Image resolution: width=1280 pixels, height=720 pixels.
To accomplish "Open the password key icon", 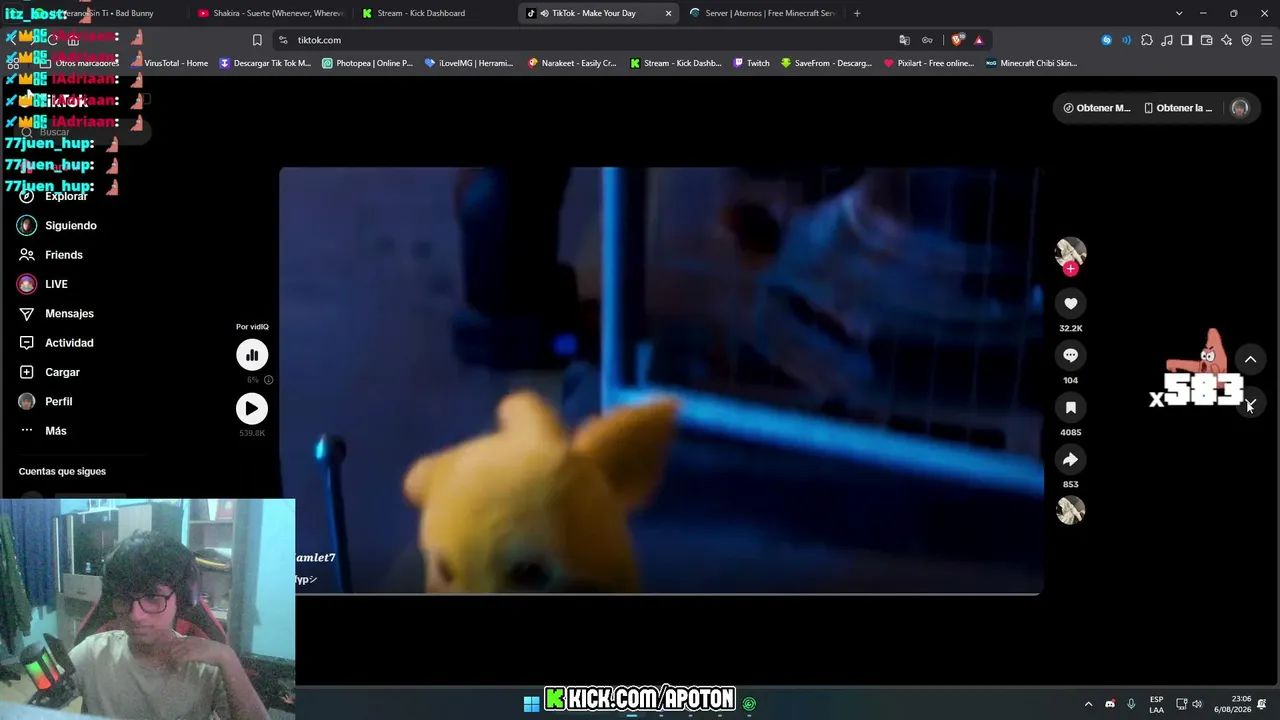I will (x=928, y=40).
